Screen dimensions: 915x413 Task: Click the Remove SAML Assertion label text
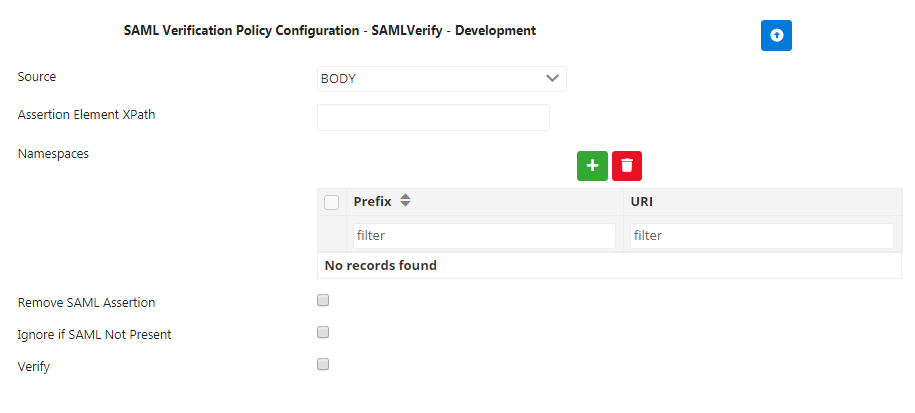(x=86, y=302)
